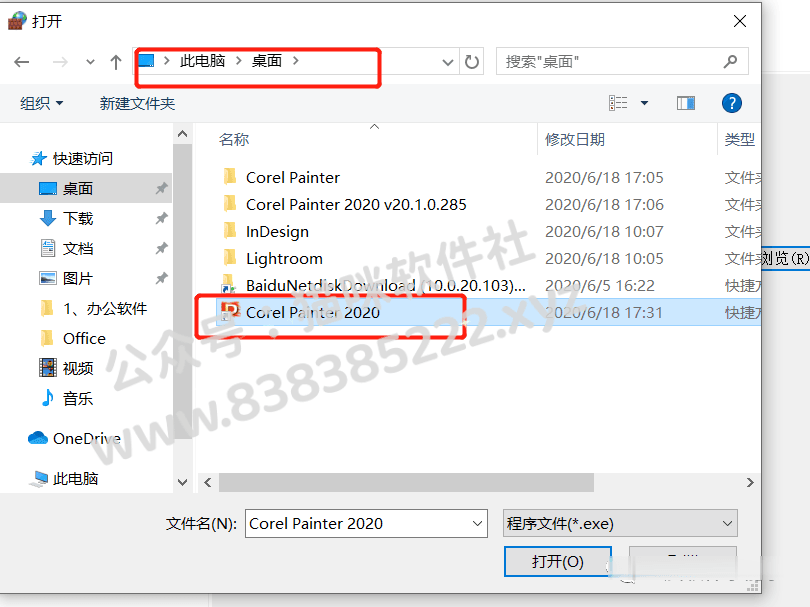Expand the view options dropdown arrow
The image size is (810, 607).
644,103
